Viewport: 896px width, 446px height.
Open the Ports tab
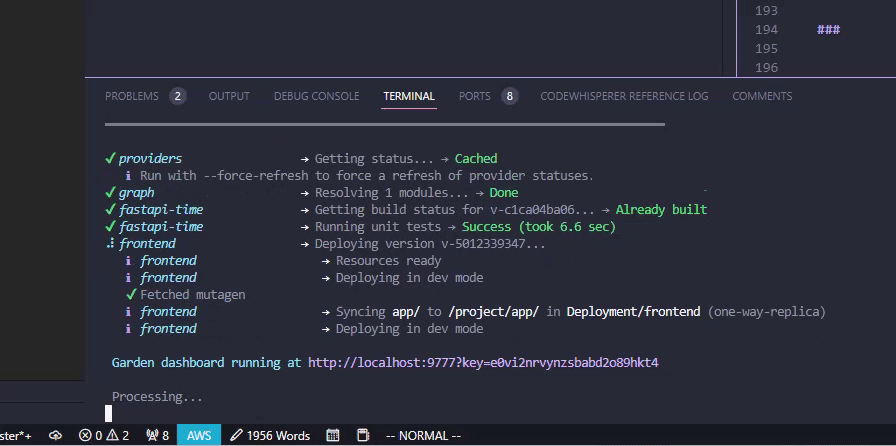(x=474, y=96)
